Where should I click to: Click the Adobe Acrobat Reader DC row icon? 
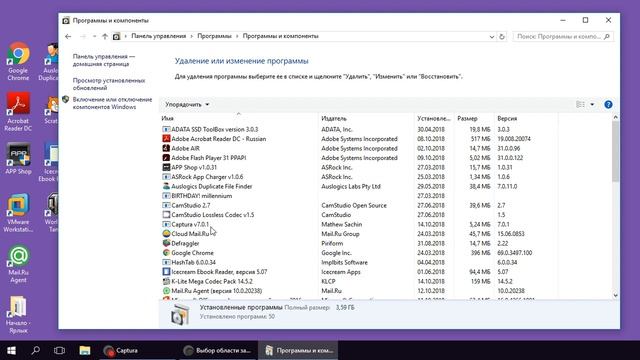pyautogui.click(x=166, y=139)
